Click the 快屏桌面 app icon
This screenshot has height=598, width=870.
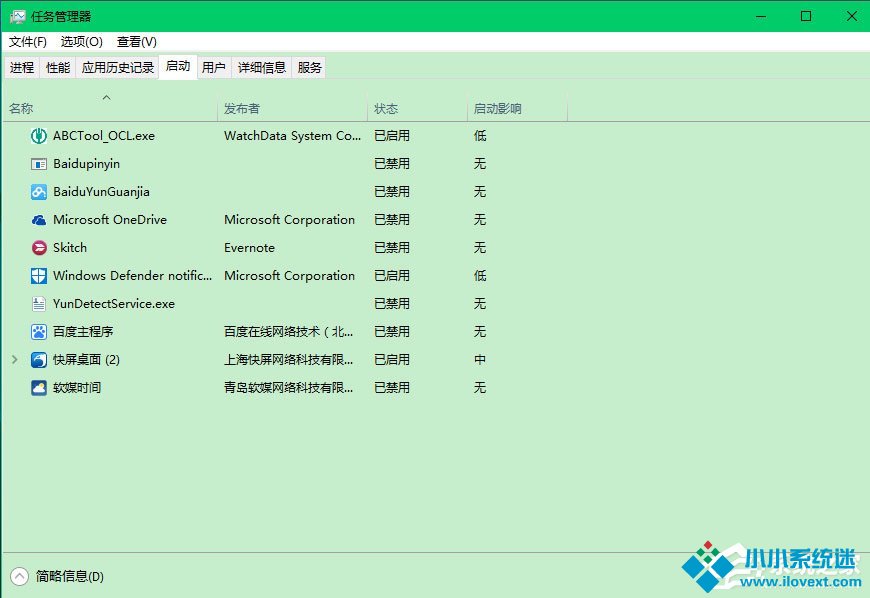38,360
